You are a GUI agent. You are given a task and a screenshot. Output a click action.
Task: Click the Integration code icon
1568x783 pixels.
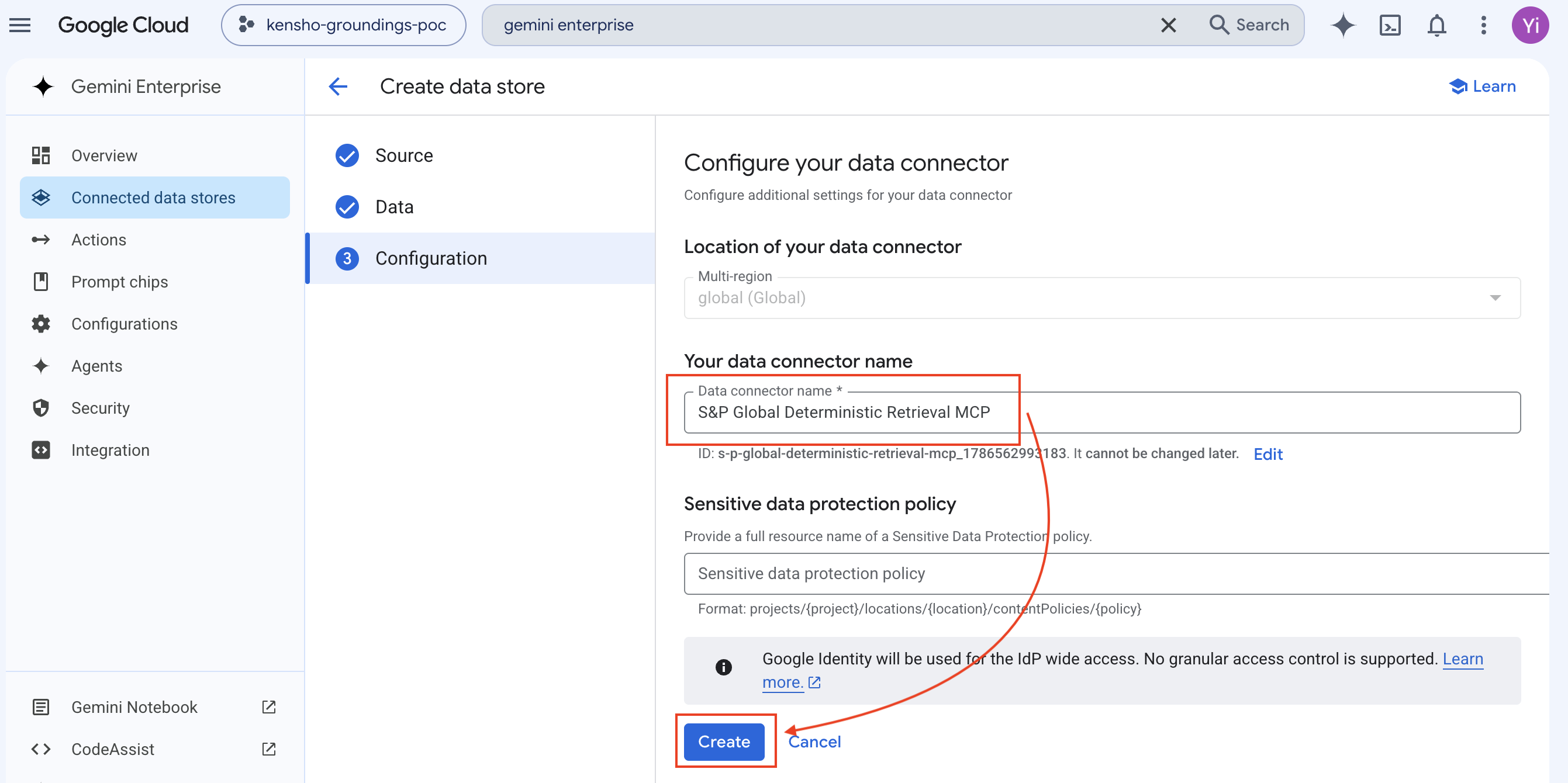pos(41,449)
